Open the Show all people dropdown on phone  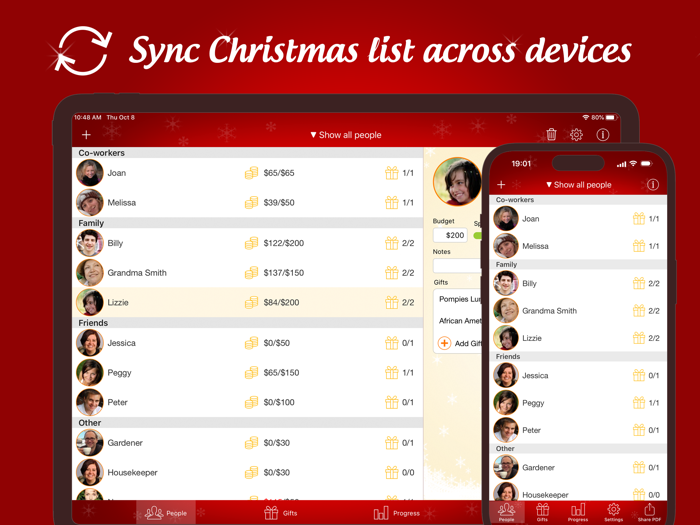(579, 185)
